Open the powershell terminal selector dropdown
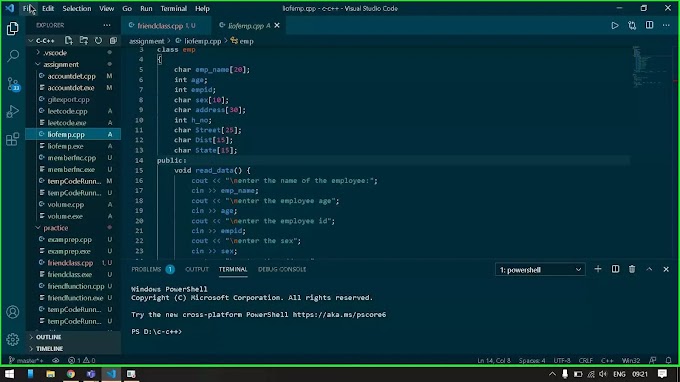Viewport: 680px width, 382px height. pos(540,270)
